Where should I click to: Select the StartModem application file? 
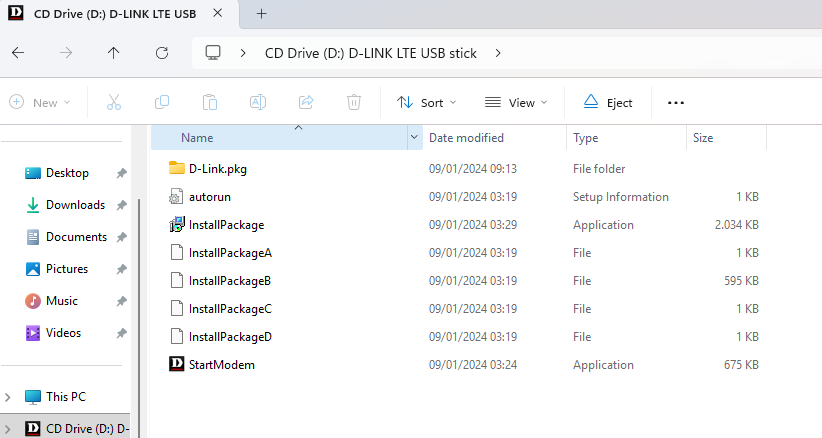tap(221, 365)
